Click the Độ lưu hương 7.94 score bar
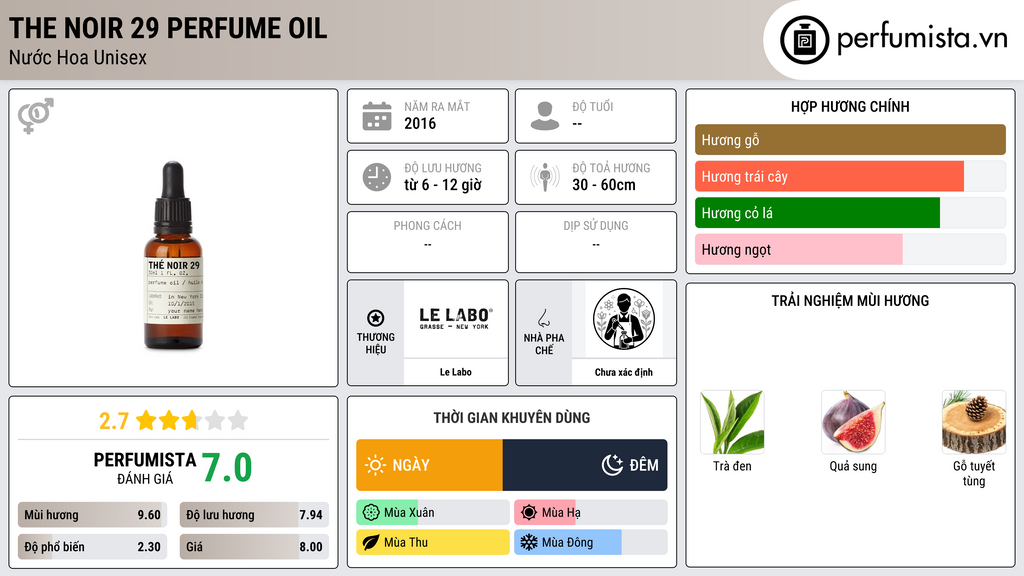This screenshot has width=1024, height=576. (x=254, y=515)
